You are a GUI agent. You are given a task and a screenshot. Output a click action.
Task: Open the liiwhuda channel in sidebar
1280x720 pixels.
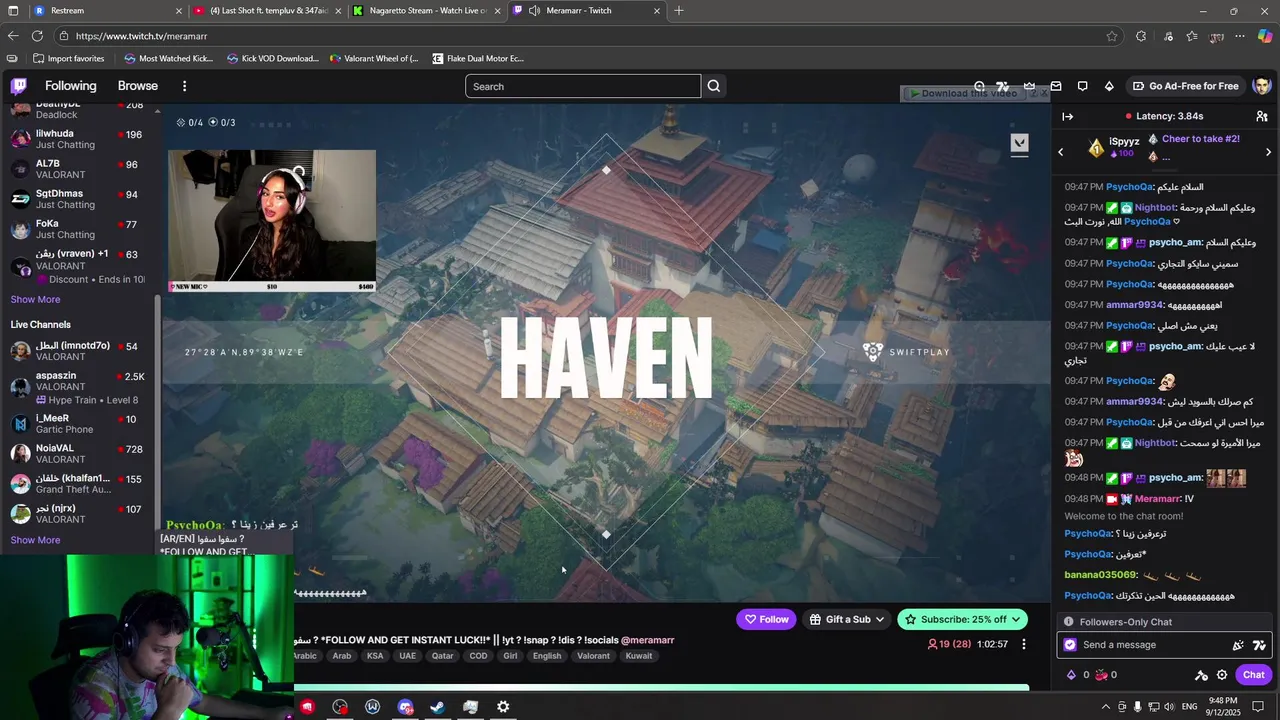point(78,139)
